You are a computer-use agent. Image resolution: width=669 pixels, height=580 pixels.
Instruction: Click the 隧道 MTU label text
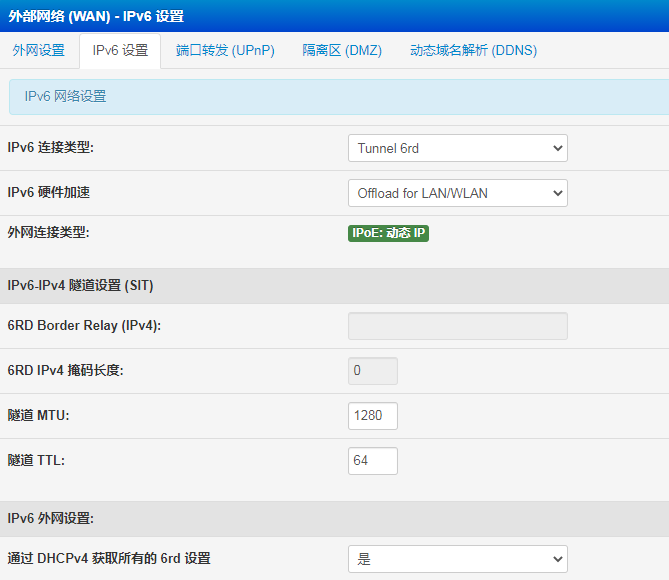38,415
